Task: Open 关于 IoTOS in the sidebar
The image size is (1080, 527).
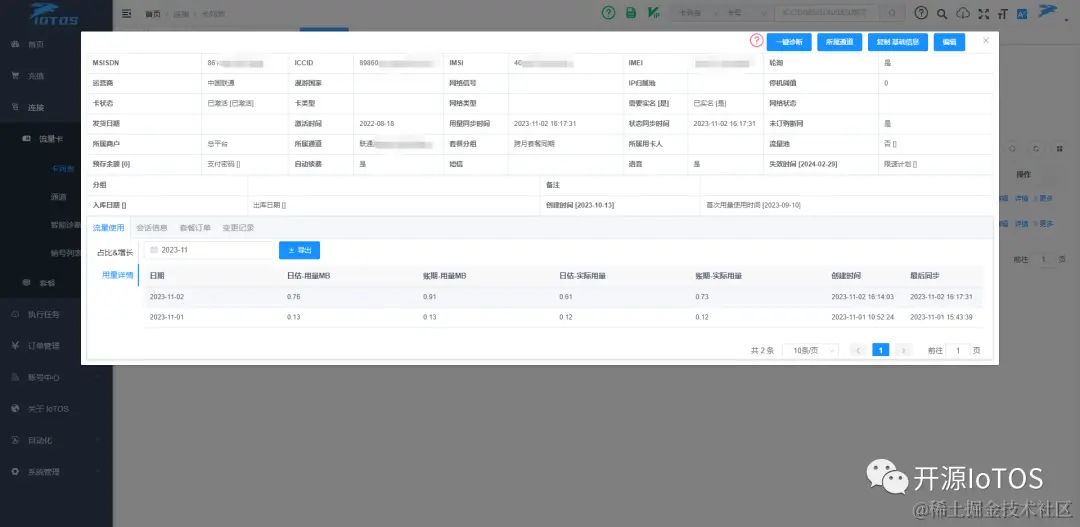Action: point(48,409)
